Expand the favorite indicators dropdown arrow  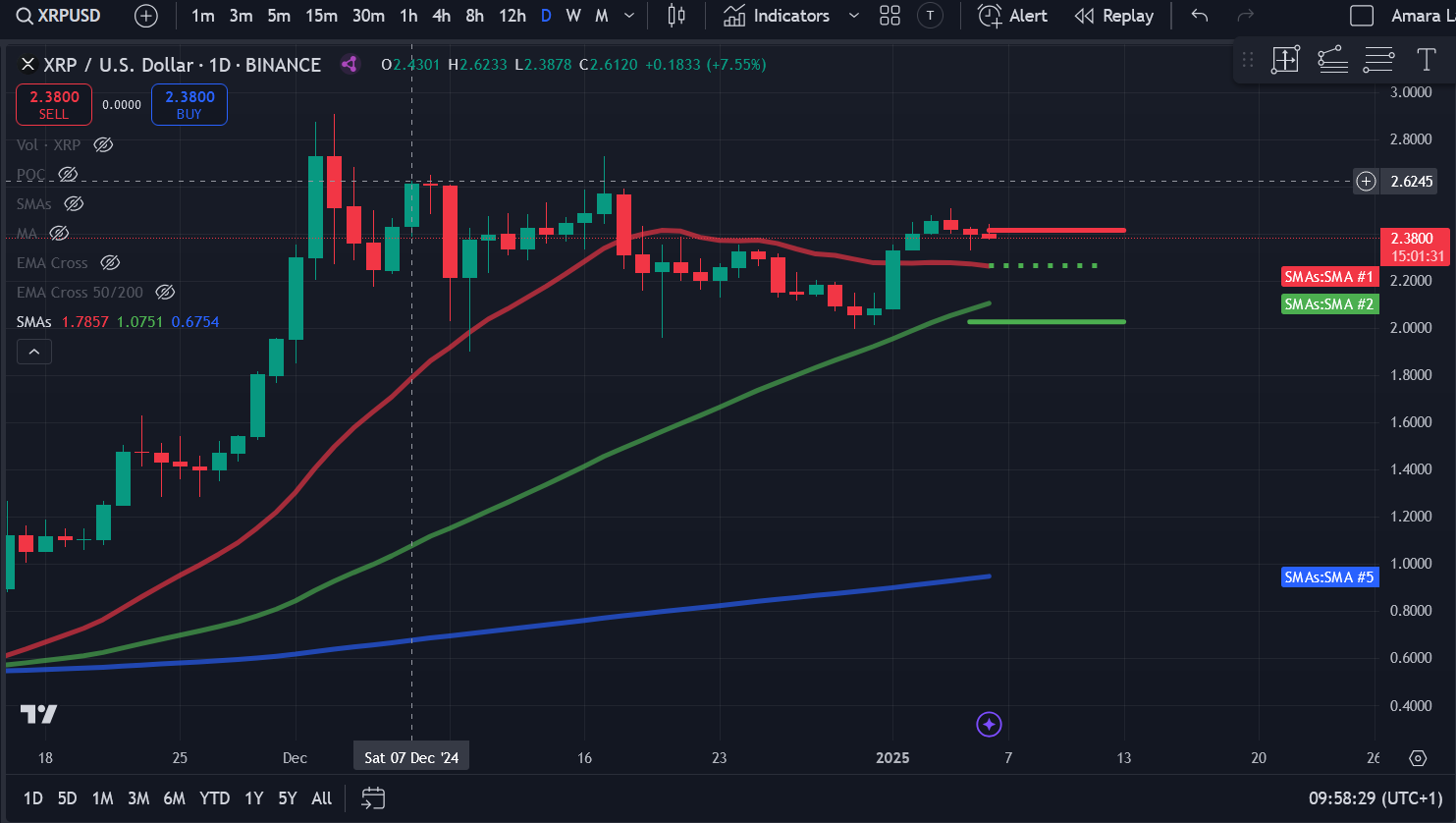coord(853,16)
